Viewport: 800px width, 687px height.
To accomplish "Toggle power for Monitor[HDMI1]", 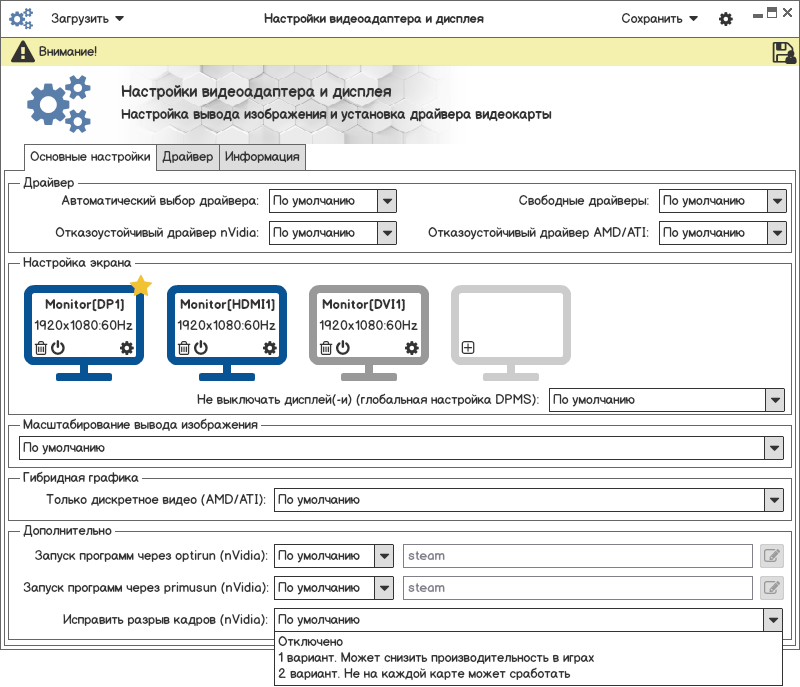I will (x=201, y=347).
